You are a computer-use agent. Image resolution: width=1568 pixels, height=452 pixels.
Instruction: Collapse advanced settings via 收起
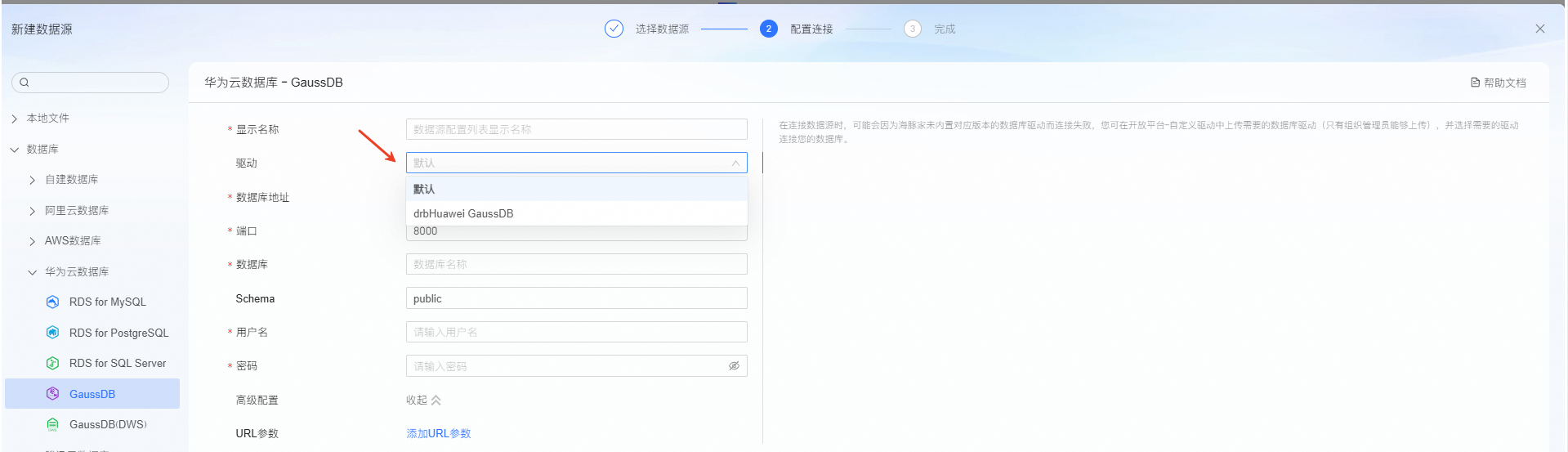coord(423,400)
